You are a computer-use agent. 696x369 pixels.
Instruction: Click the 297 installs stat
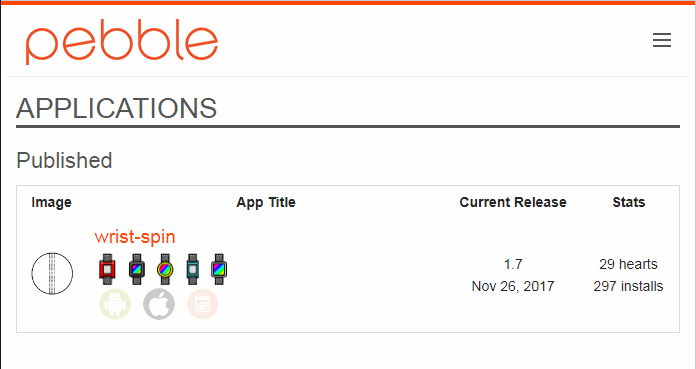tap(628, 286)
